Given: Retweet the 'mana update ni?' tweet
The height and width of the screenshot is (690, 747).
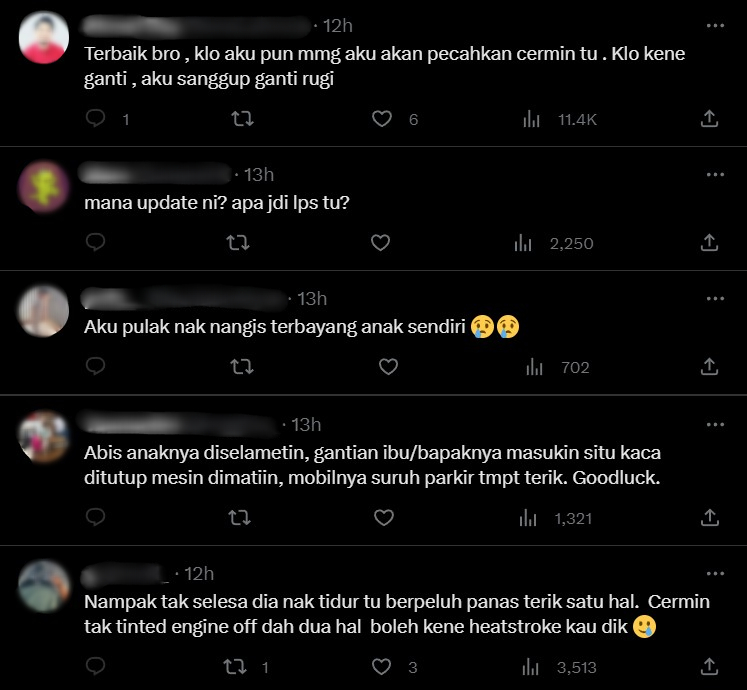Looking at the screenshot, I should coord(237,243).
